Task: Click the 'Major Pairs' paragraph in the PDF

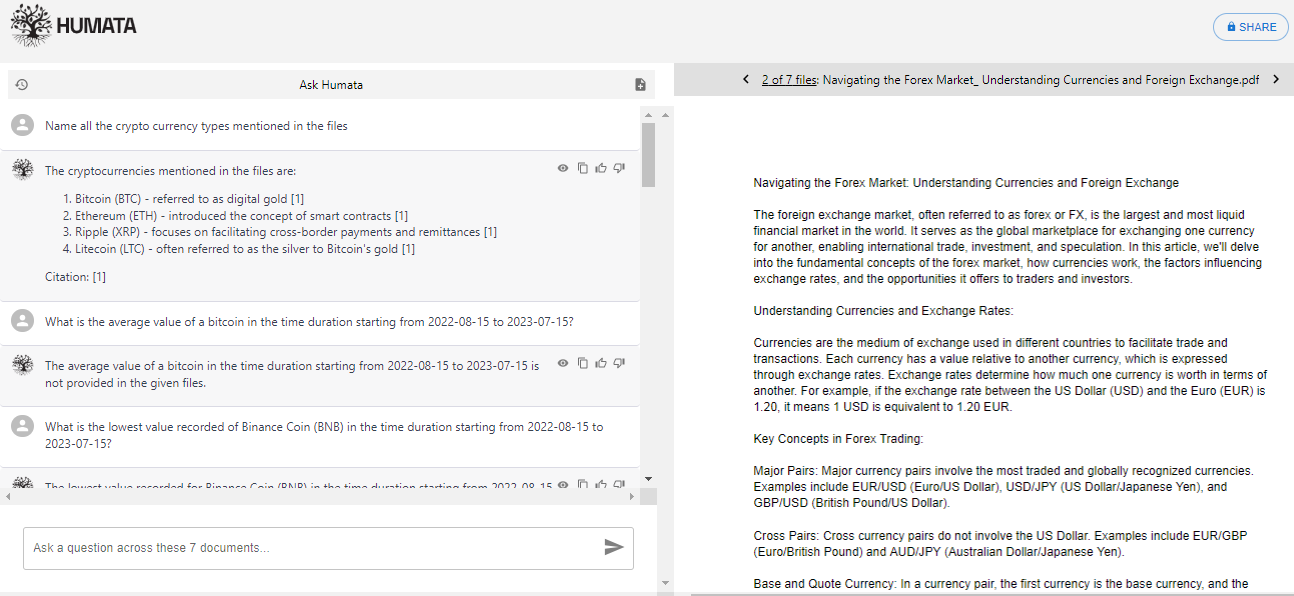Action: coord(1003,487)
